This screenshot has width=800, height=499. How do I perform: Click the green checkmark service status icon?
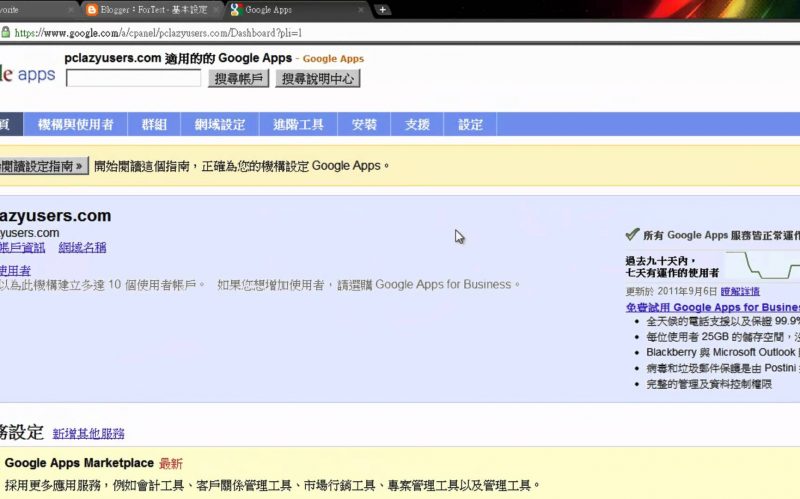point(631,234)
